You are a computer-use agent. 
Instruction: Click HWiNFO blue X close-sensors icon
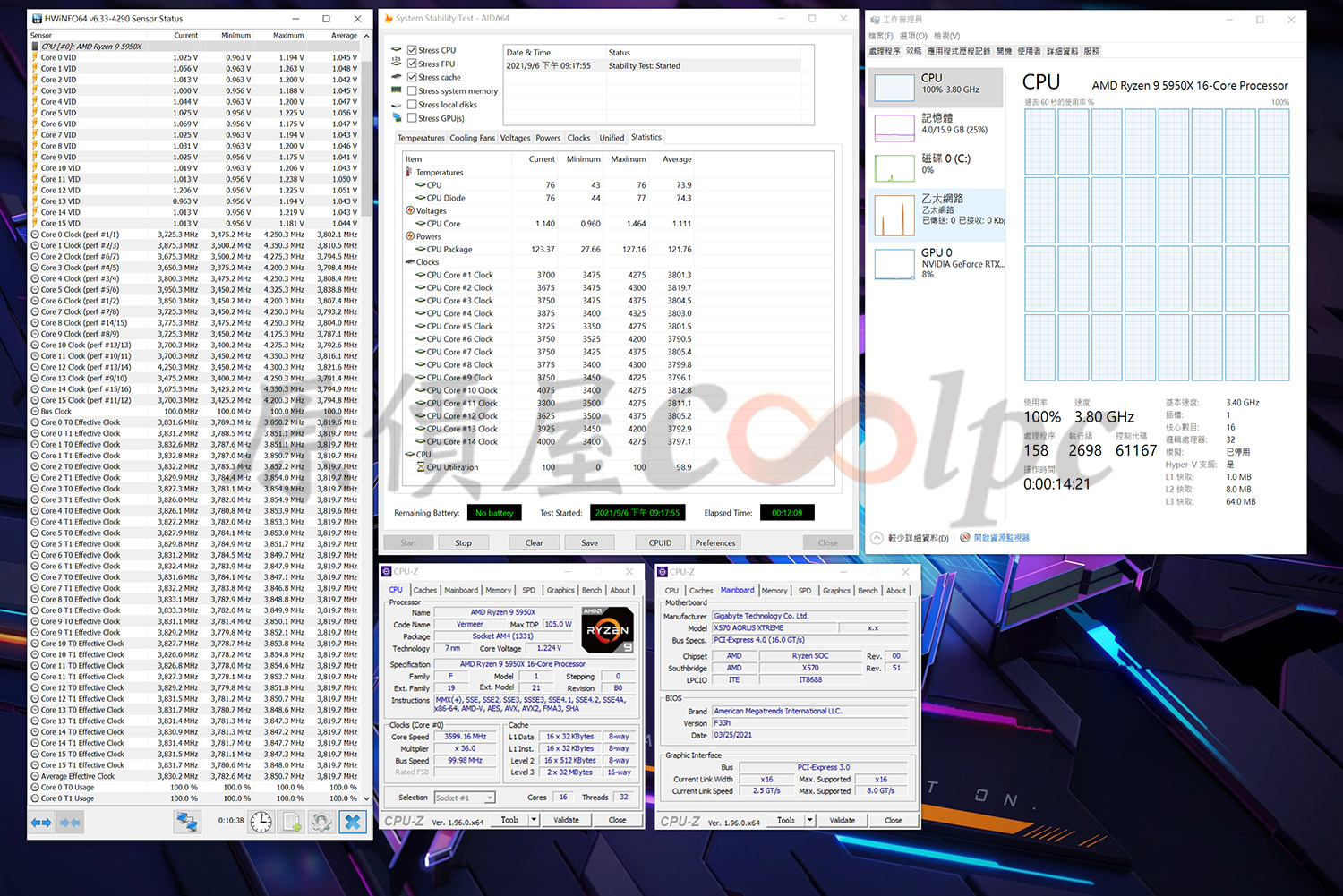353,822
